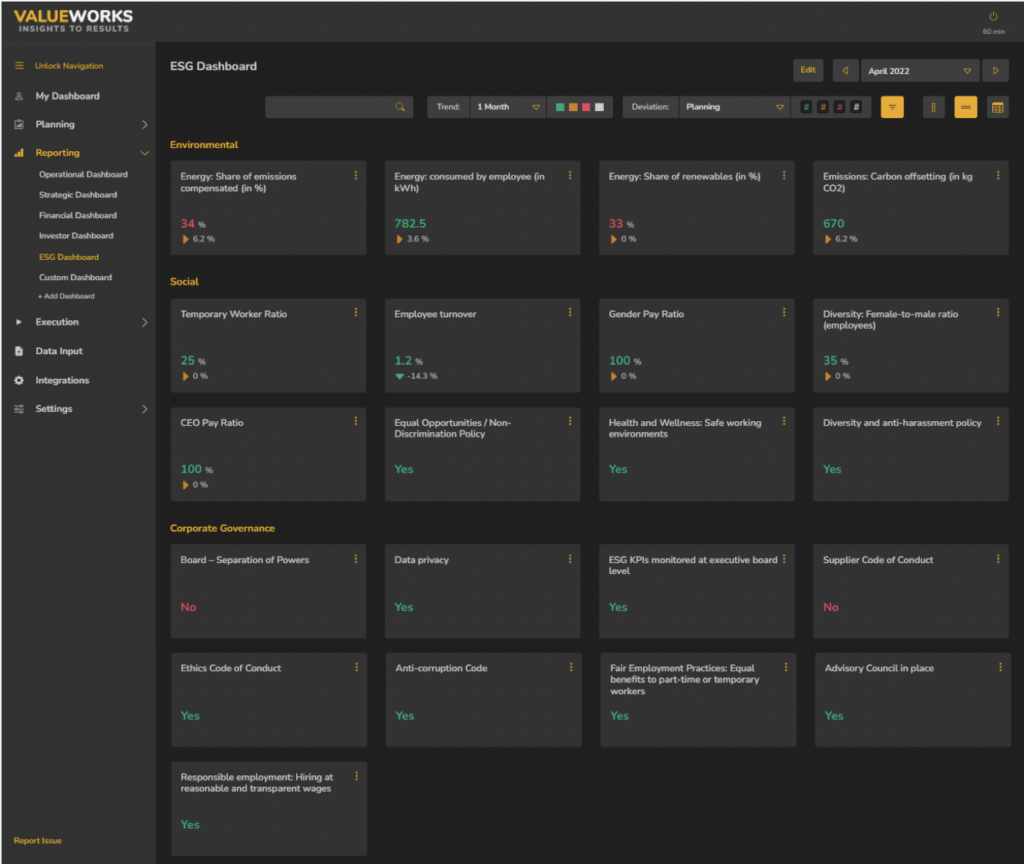This screenshot has width=1024, height=864.
Task: Toggle the green hash number indicator
Action: [808, 106]
